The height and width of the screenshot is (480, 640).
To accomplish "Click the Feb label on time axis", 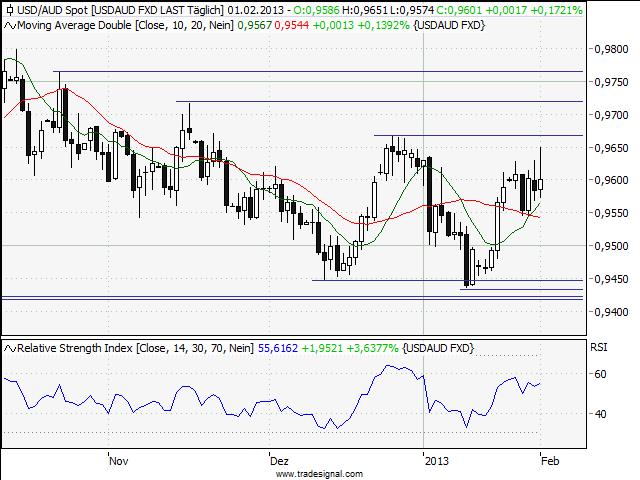I will (x=550, y=461).
